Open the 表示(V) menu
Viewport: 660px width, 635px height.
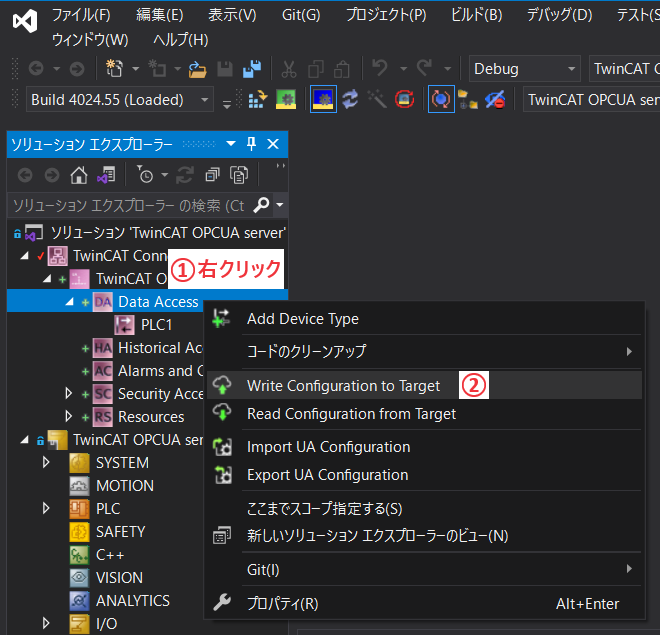click(232, 15)
